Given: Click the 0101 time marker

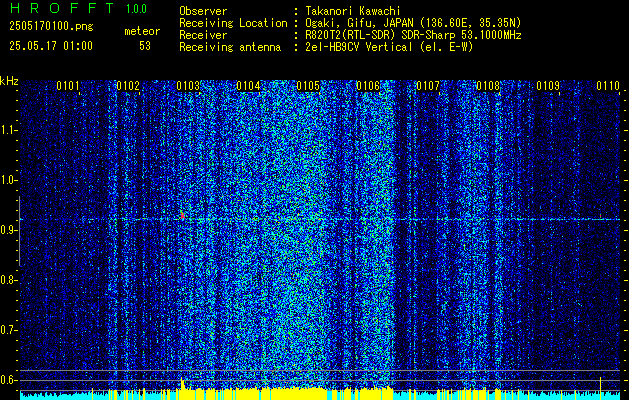Looking at the screenshot, I should 67,85.
